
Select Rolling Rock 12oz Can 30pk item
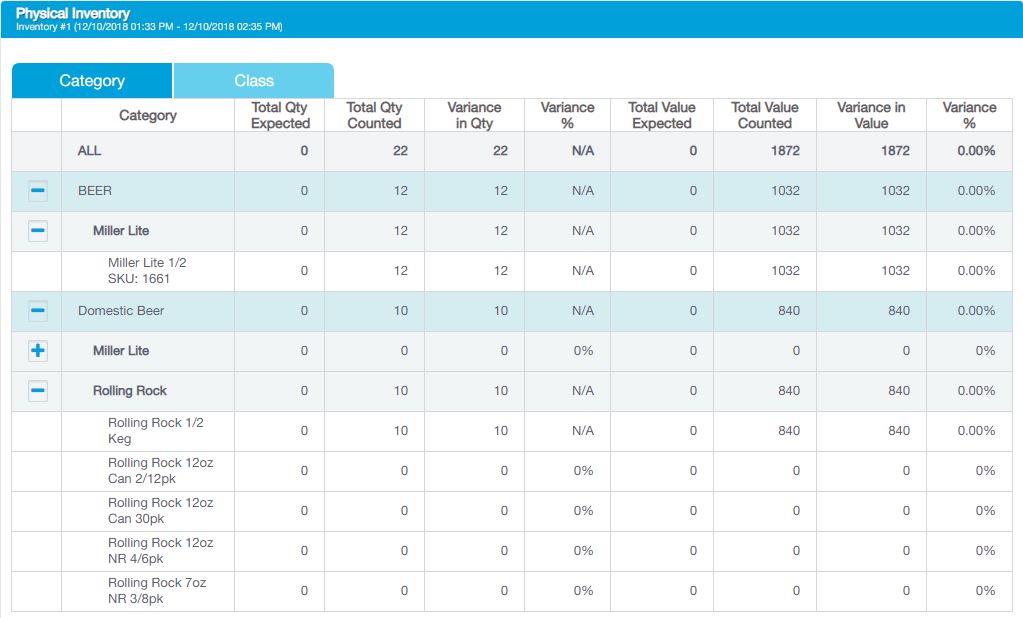pos(160,510)
